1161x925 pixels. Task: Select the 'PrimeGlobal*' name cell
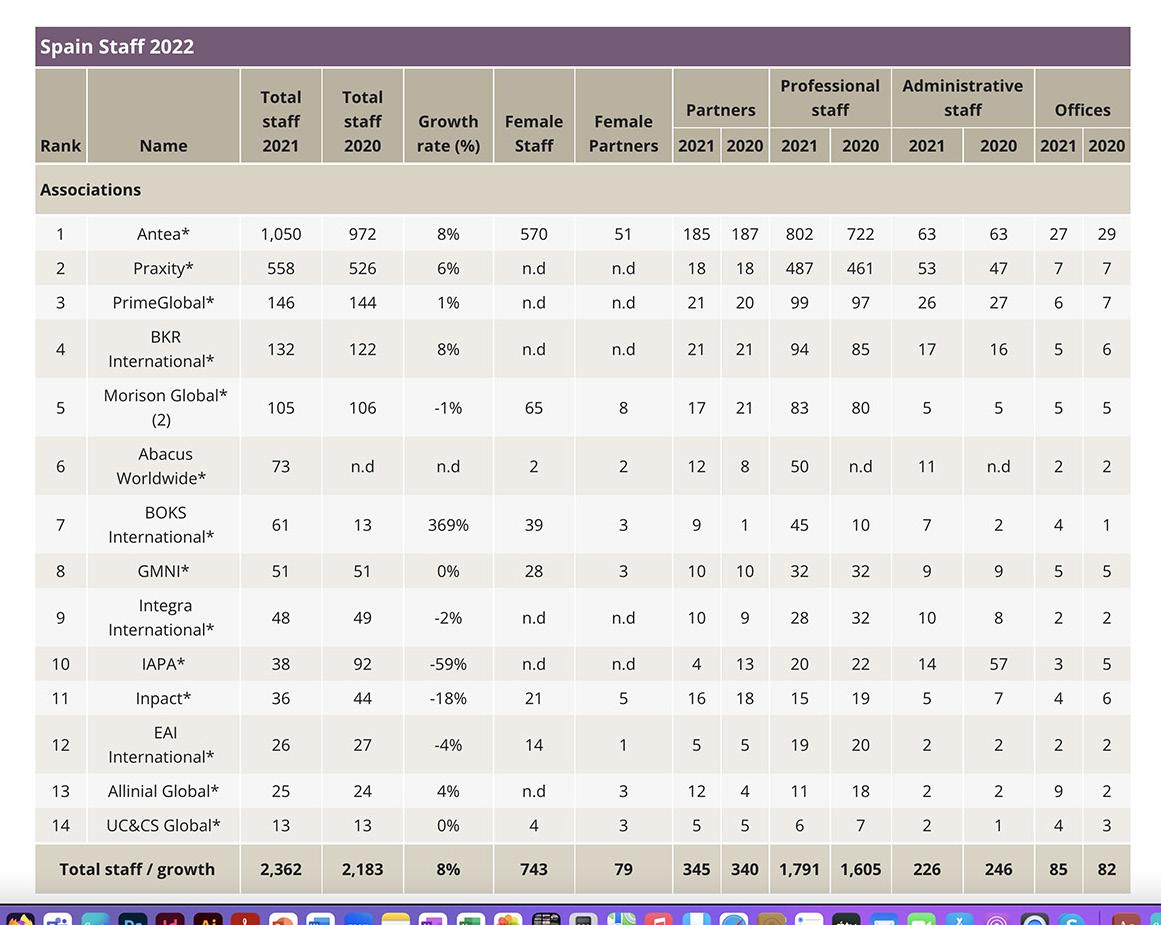pos(164,303)
